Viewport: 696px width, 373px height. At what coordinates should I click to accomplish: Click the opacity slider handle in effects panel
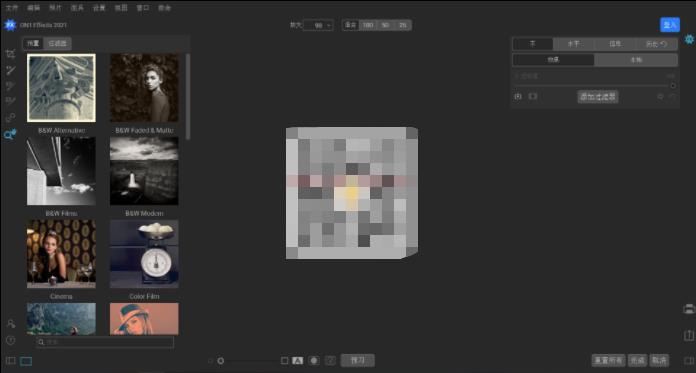tap(673, 86)
